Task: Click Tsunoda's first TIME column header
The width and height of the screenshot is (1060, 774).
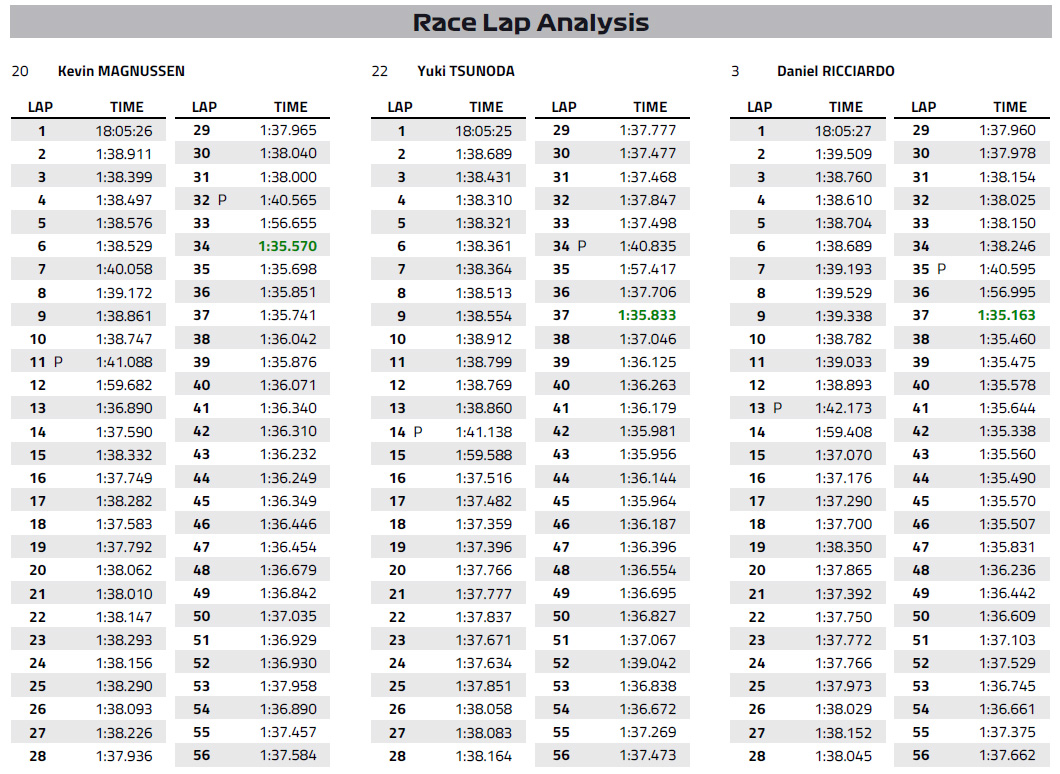Action: tap(486, 107)
